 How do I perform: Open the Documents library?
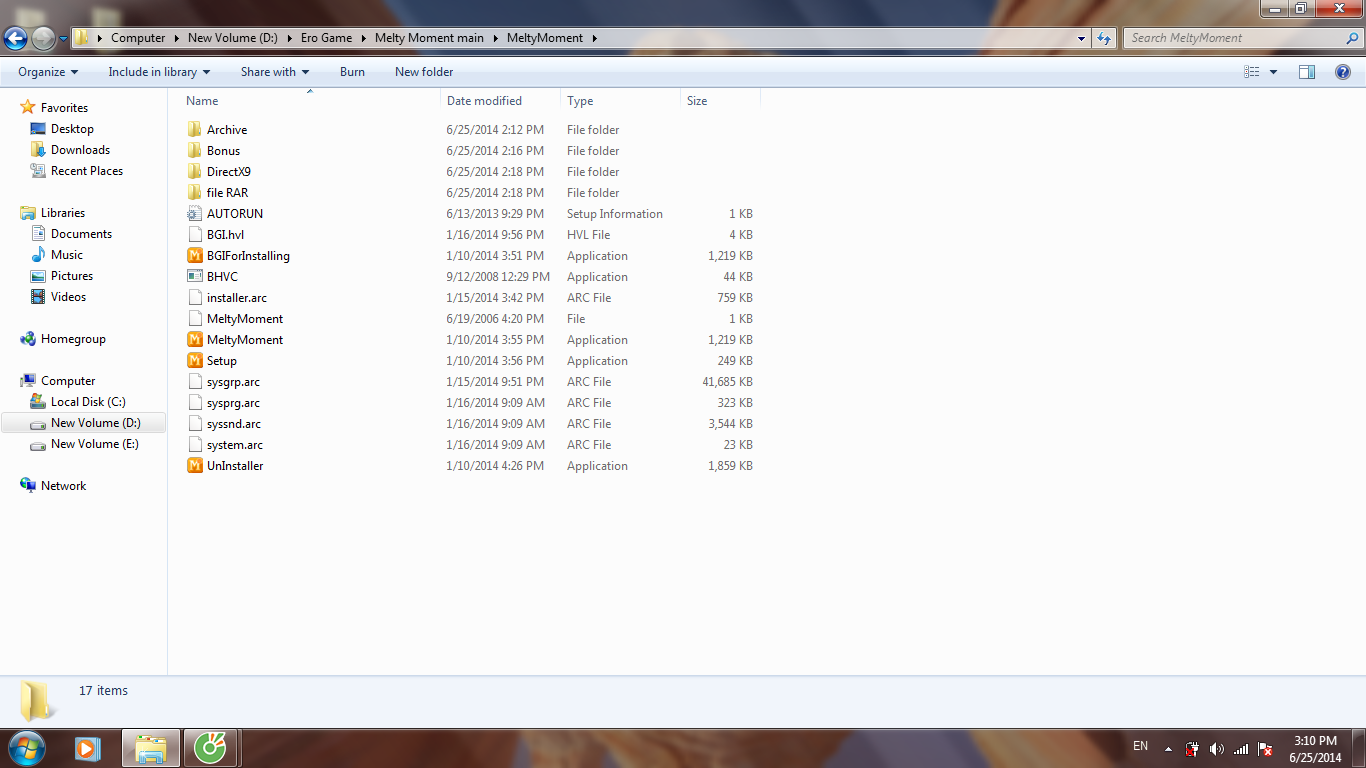click(x=81, y=234)
